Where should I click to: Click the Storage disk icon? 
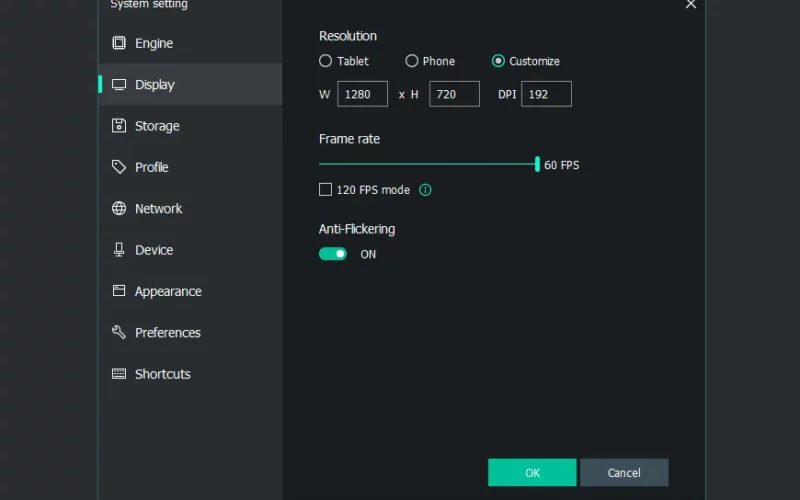(x=119, y=126)
